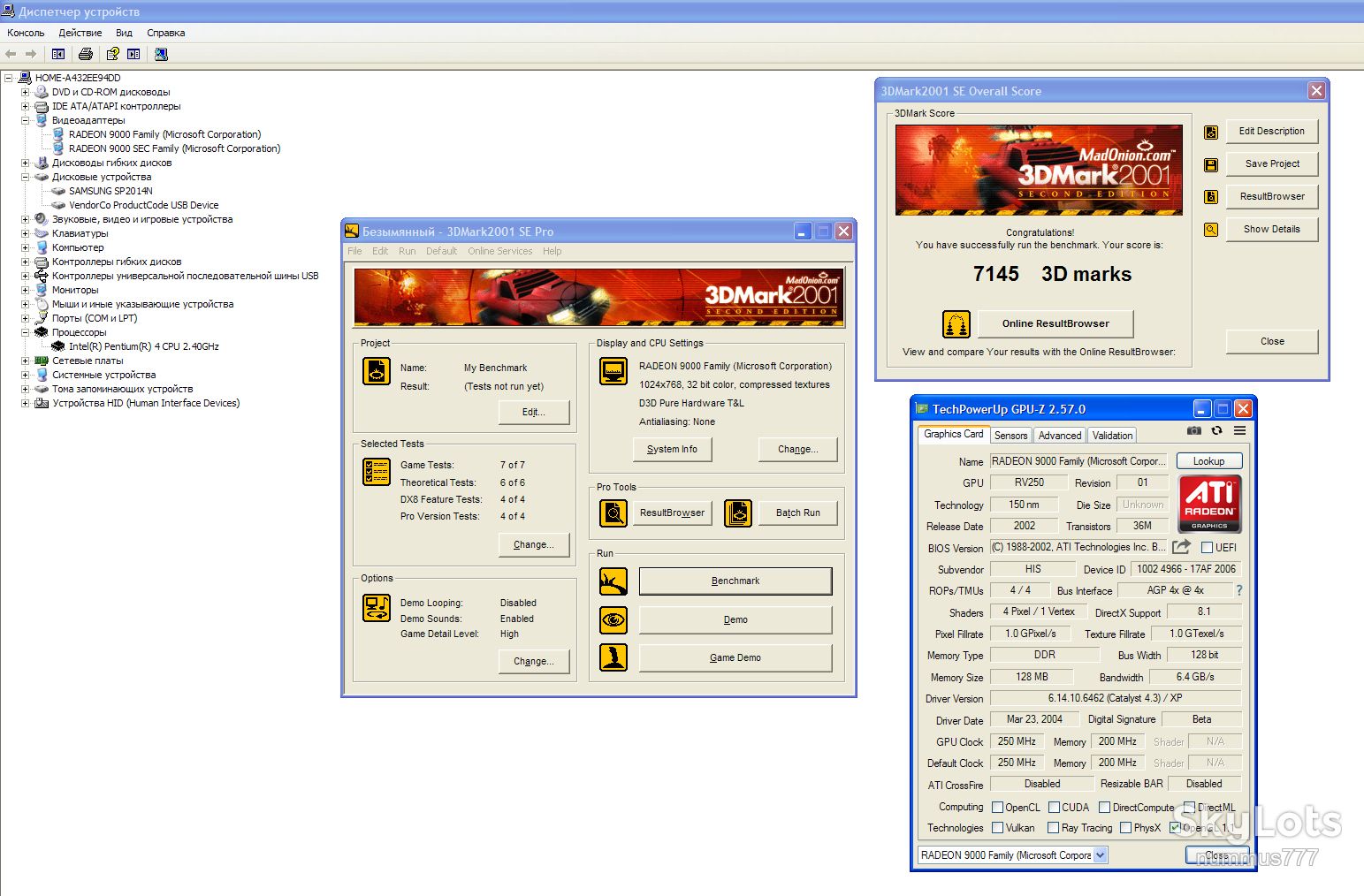Click the GPU-Z screenshot camera icon
1364x896 pixels.
tap(1193, 431)
